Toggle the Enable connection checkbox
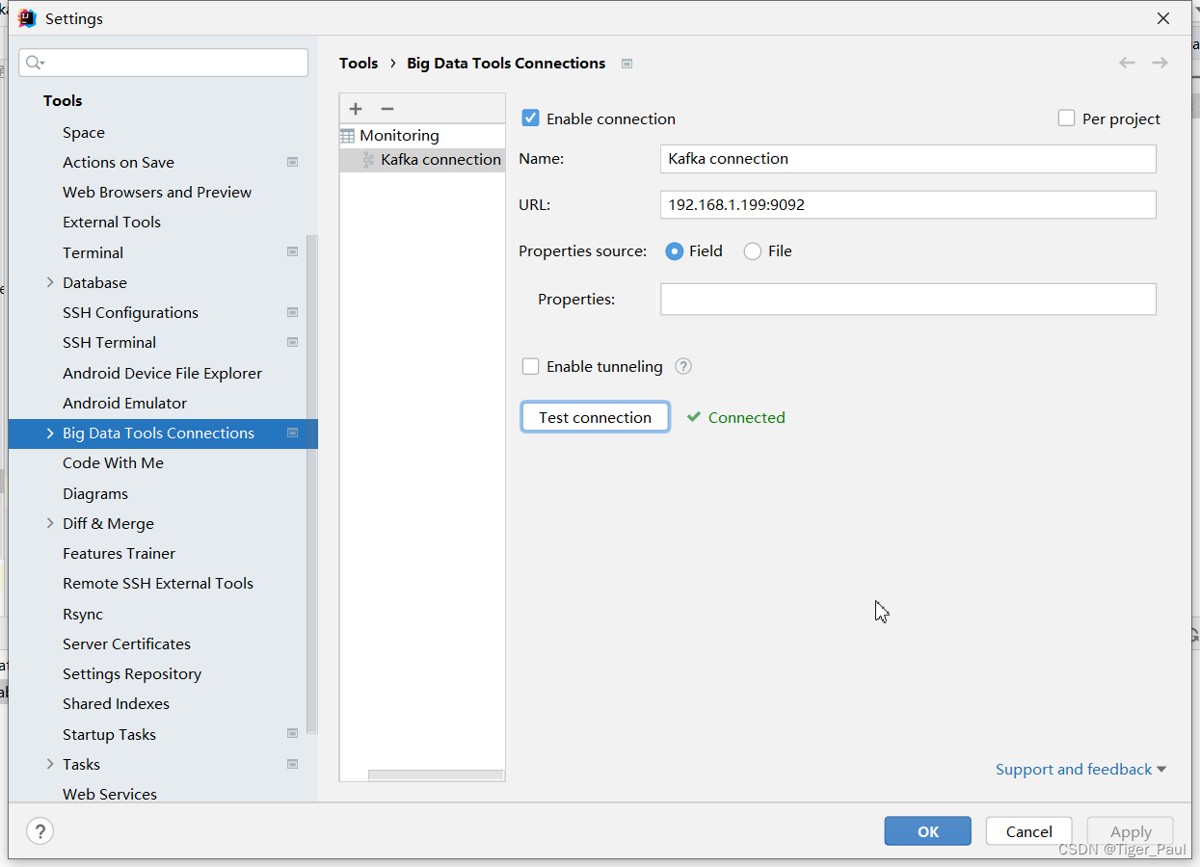Screen dimensions: 1200x867 531,118
